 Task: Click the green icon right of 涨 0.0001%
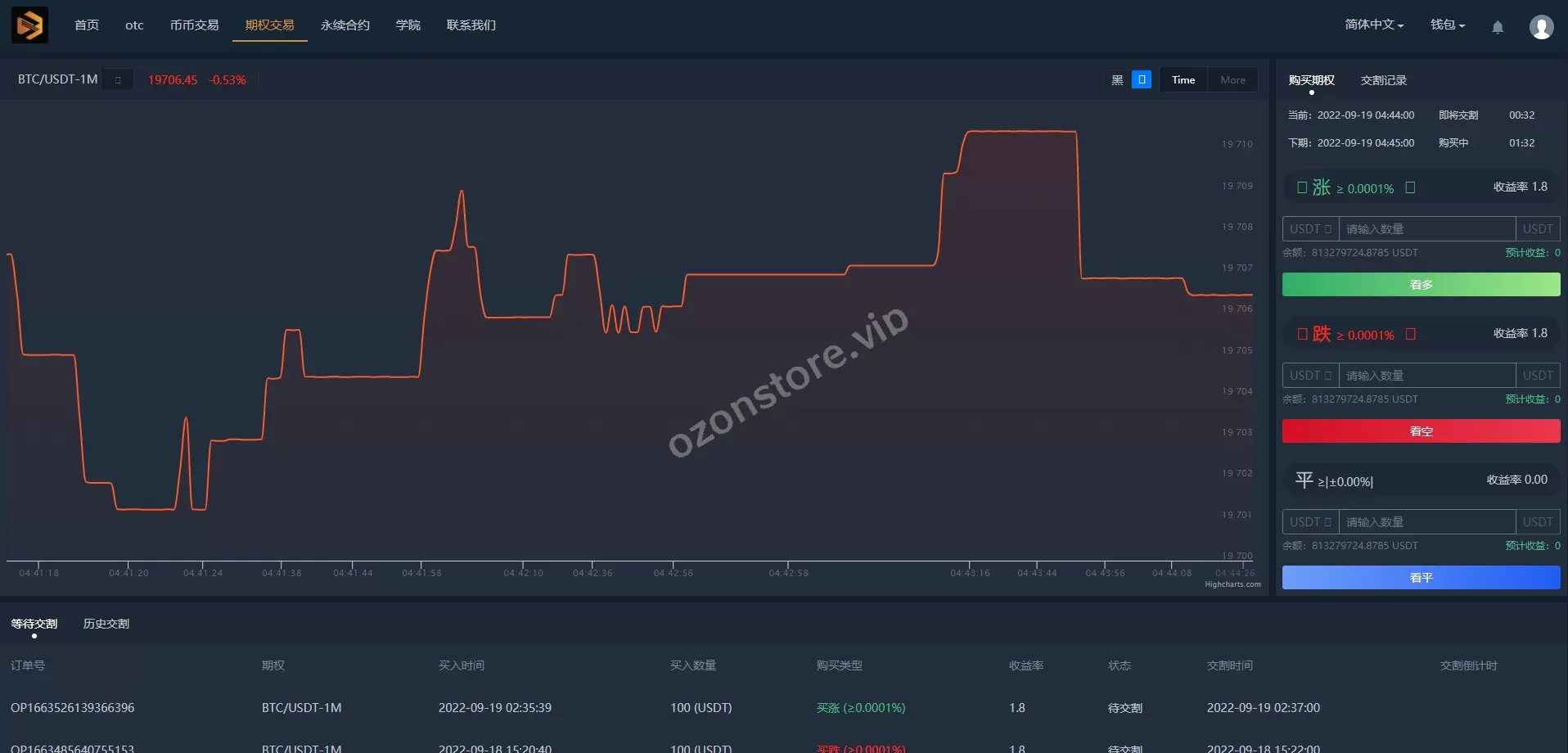(1410, 187)
